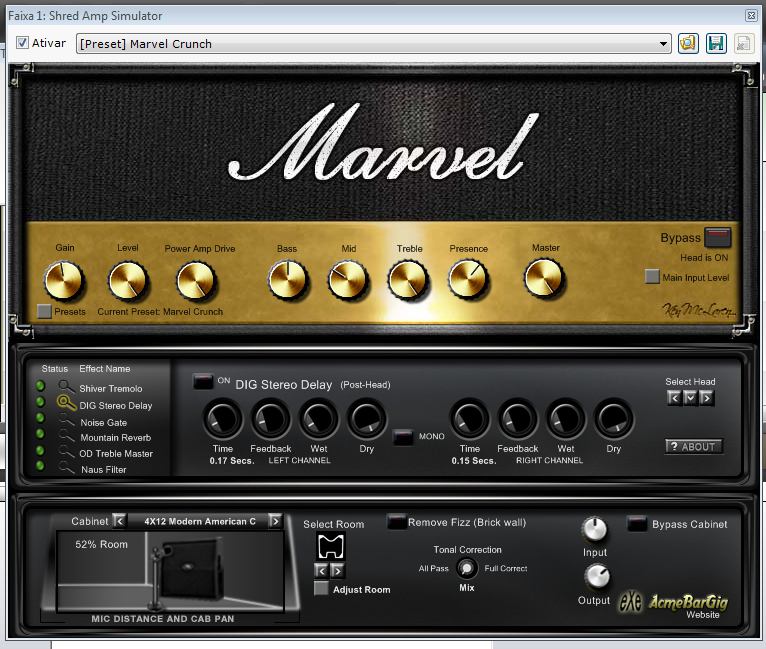The height and width of the screenshot is (649, 766).
Task: Click the save preset floppy icon
Action: pyautogui.click(x=716, y=43)
